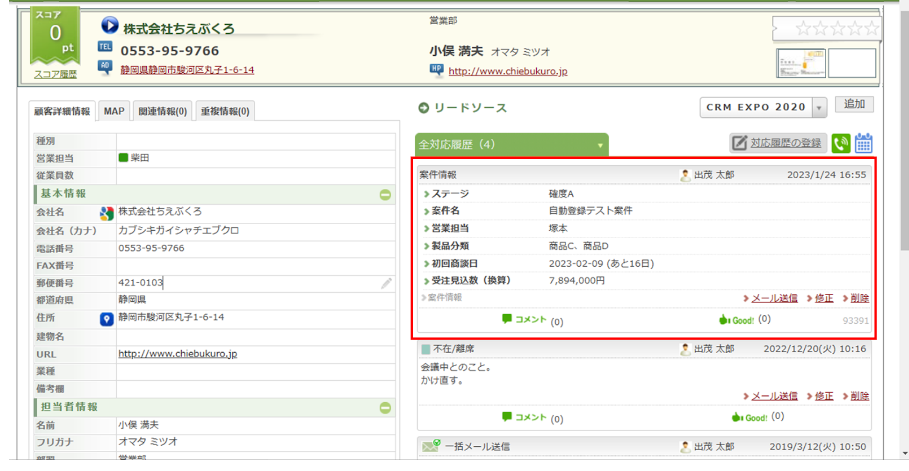This screenshot has width=909, height=471.
Task: Click the map pin icon beside 住所
Action: (x=107, y=318)
